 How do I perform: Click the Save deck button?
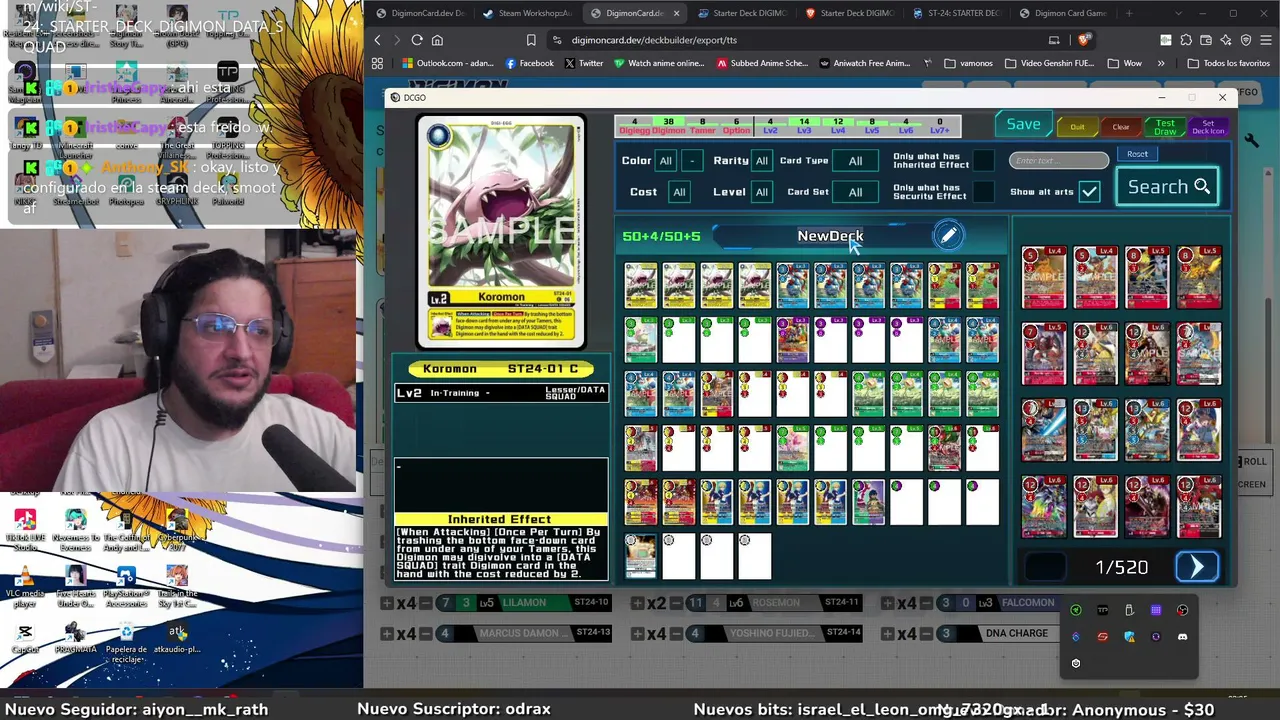pos(1023,125)
